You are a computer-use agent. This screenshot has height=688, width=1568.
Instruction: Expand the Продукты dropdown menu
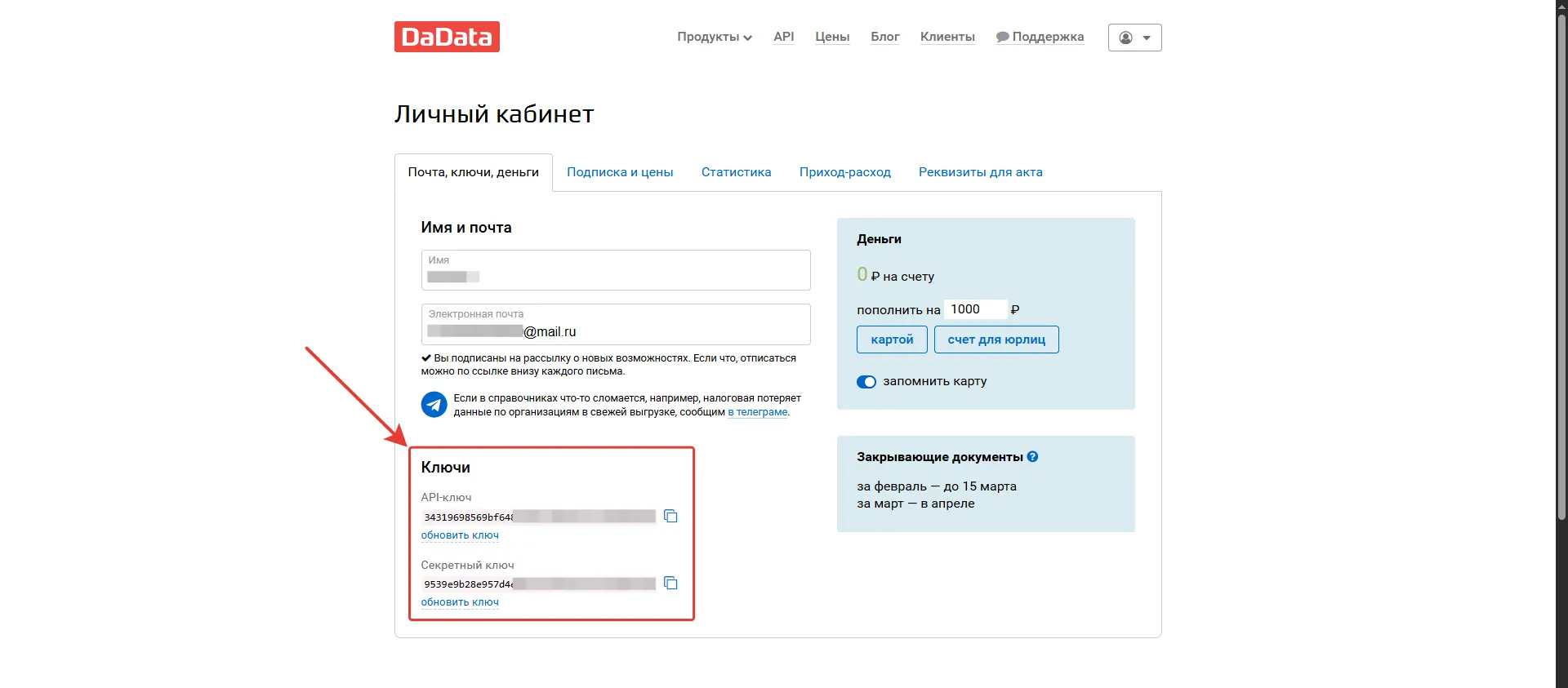[714, 37]
